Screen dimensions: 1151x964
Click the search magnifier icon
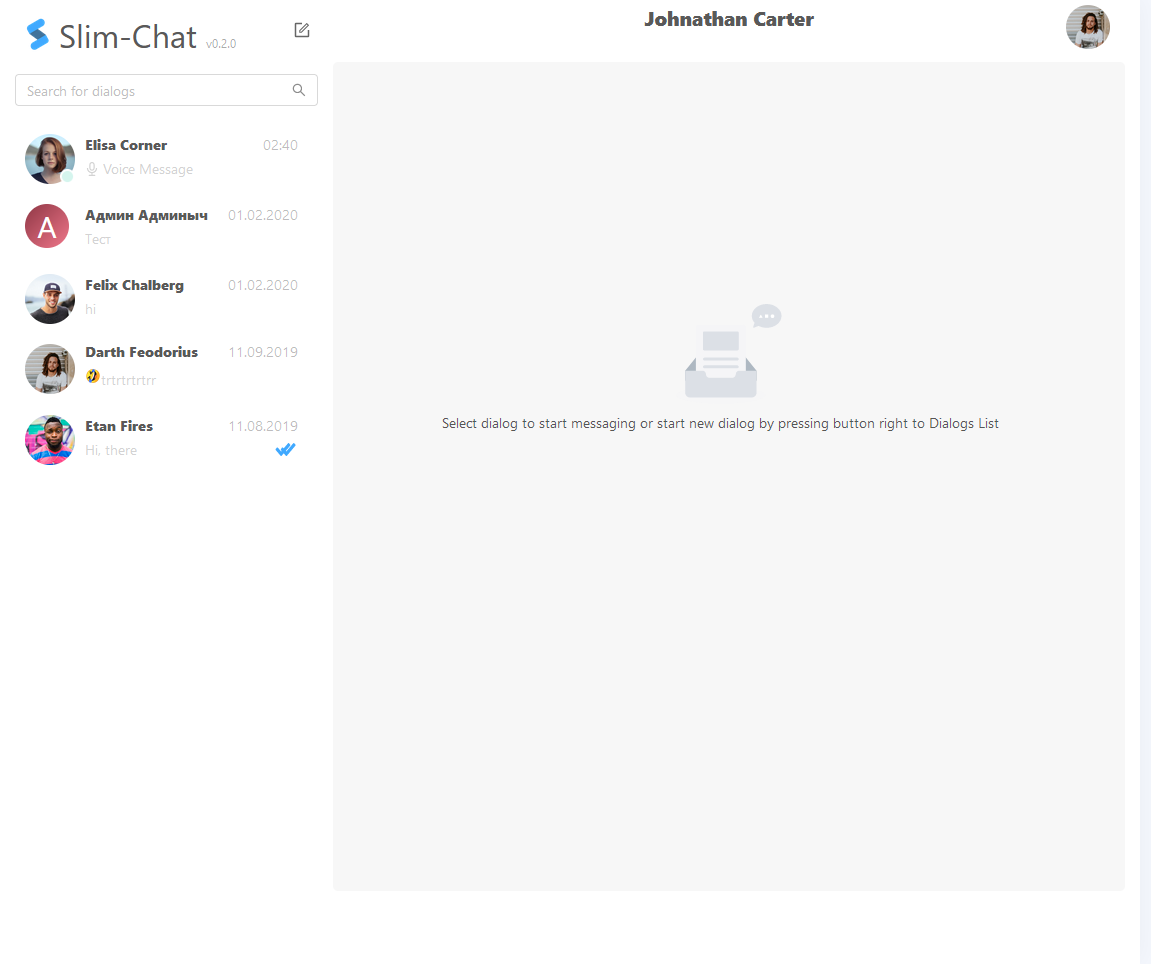click(298, 90)
